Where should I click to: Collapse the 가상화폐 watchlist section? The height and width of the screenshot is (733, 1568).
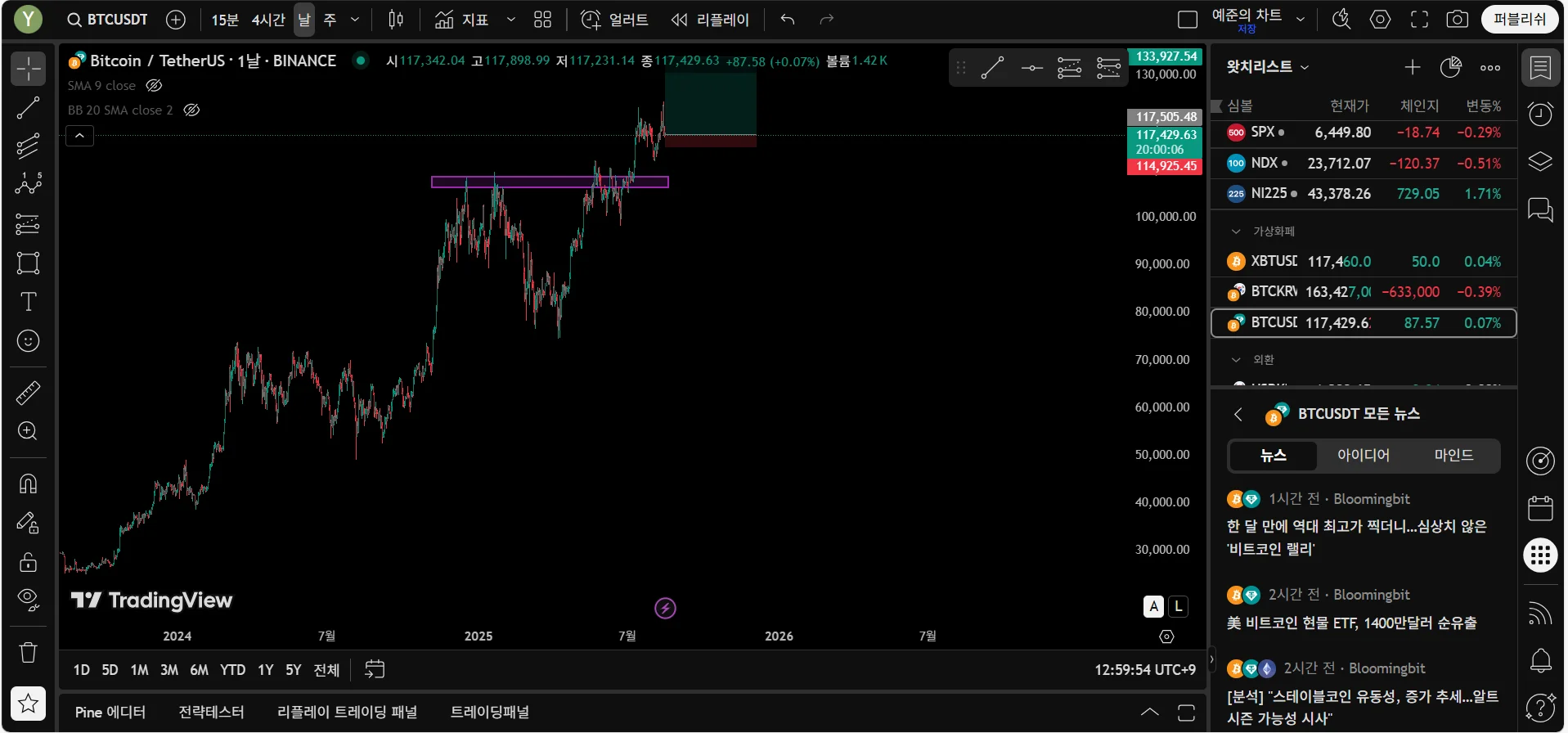(1236, 232)
